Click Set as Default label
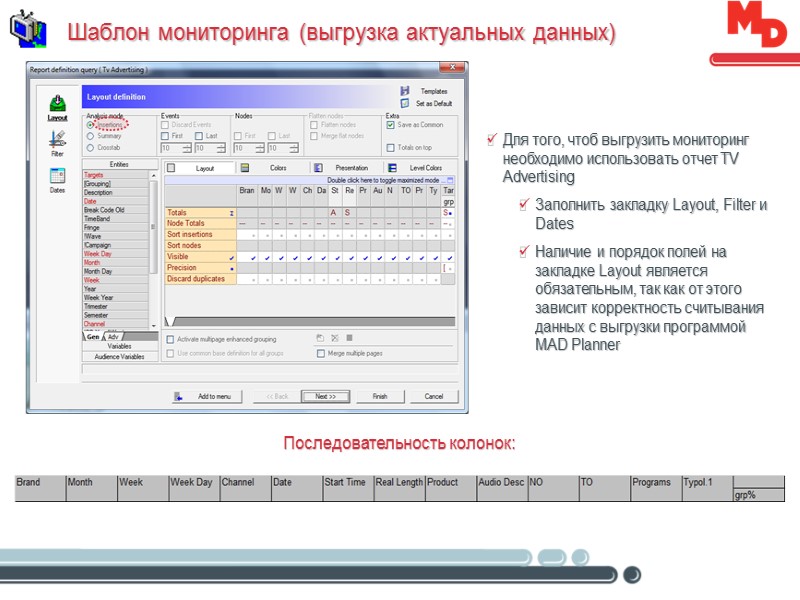800x600 pixels. coord(434,104)
